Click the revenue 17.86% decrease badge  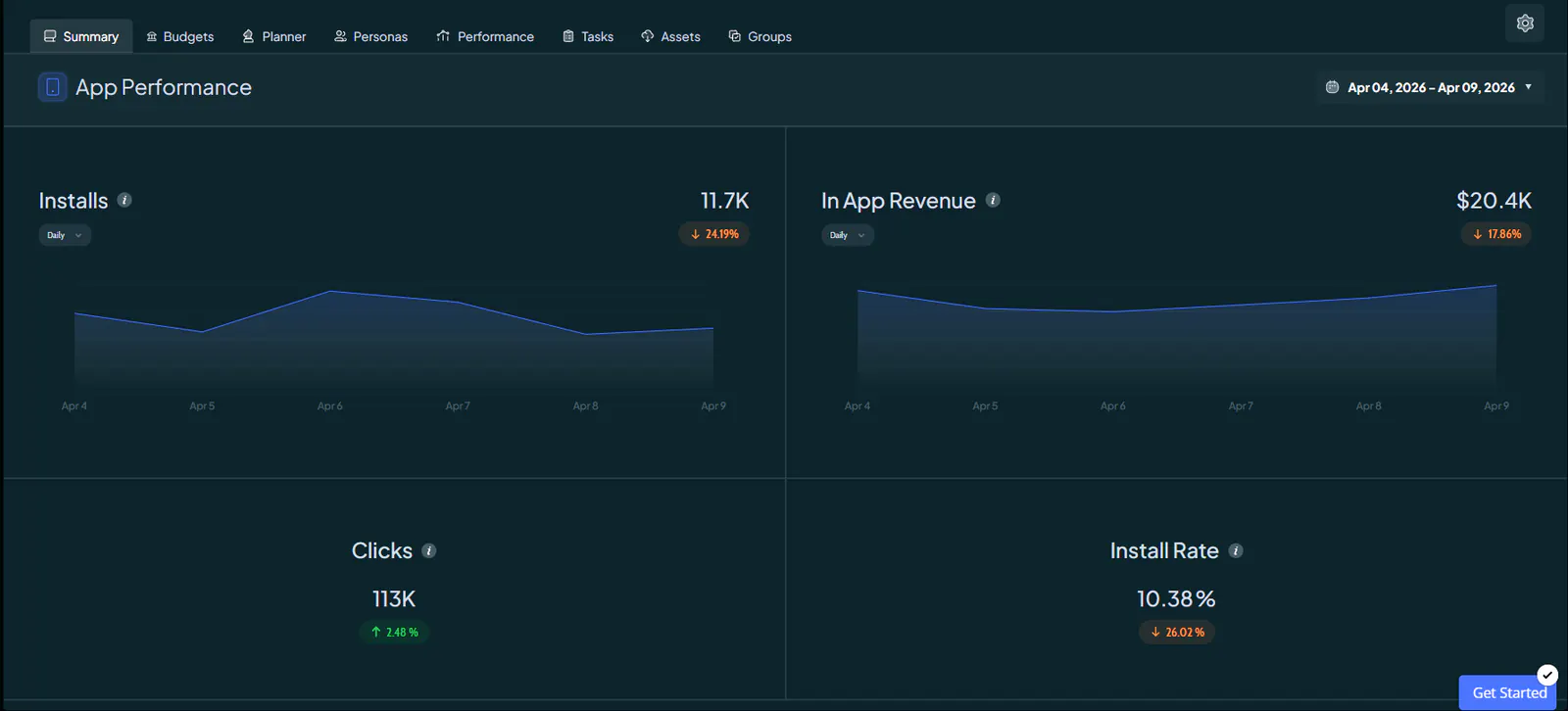click(x=1496, y=234)
